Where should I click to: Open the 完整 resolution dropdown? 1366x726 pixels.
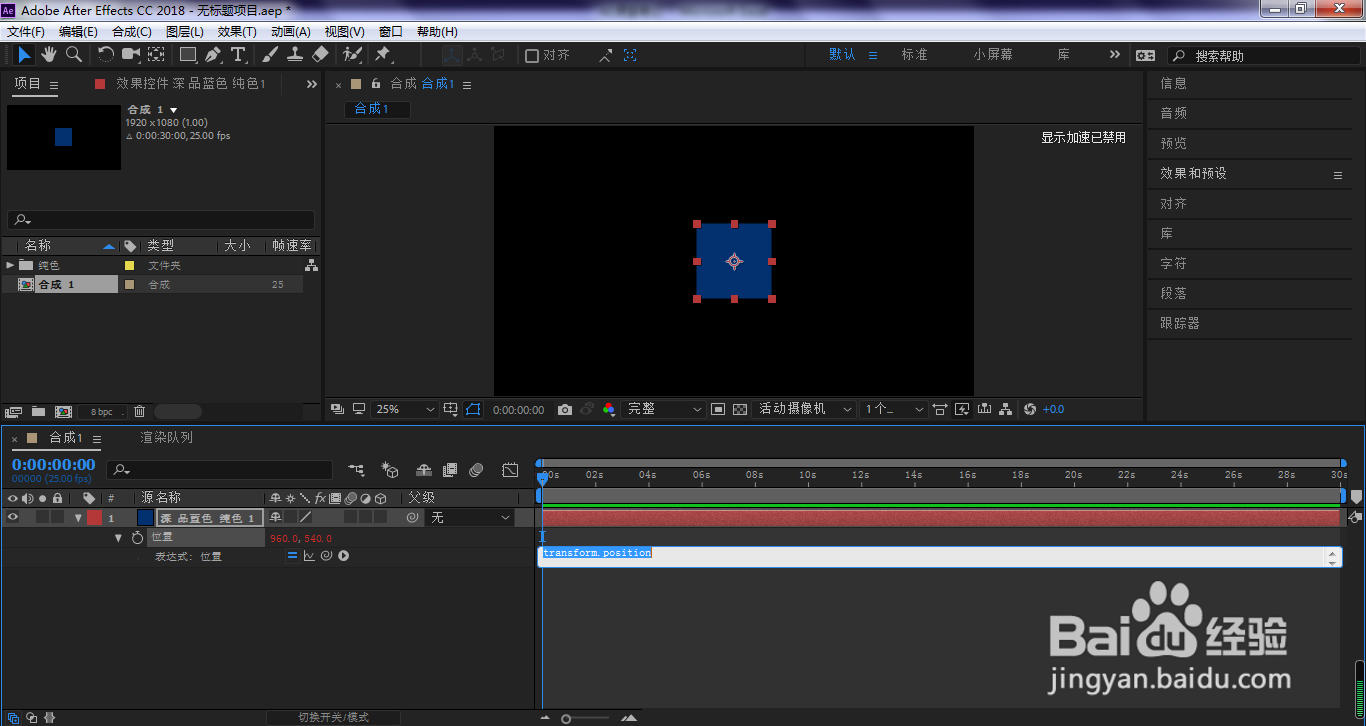click(664, 409)
